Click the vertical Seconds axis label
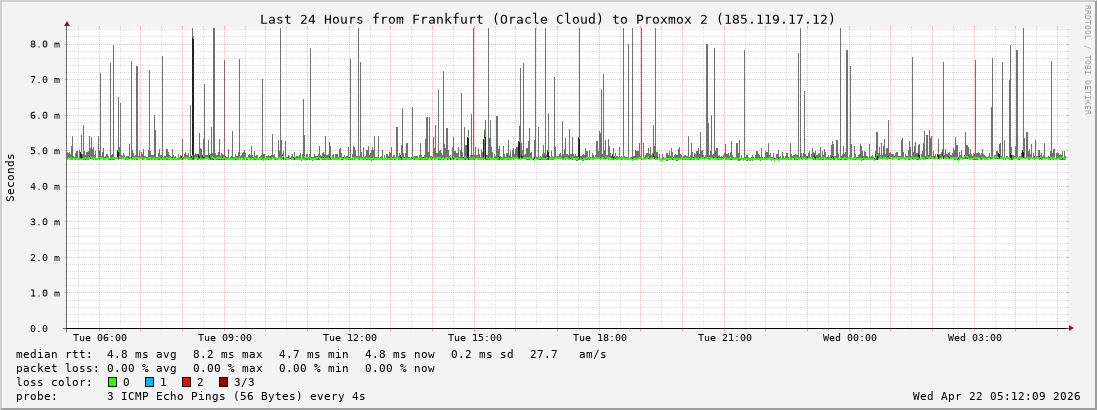Screen dimensions: 1097x410 (11, 177)
